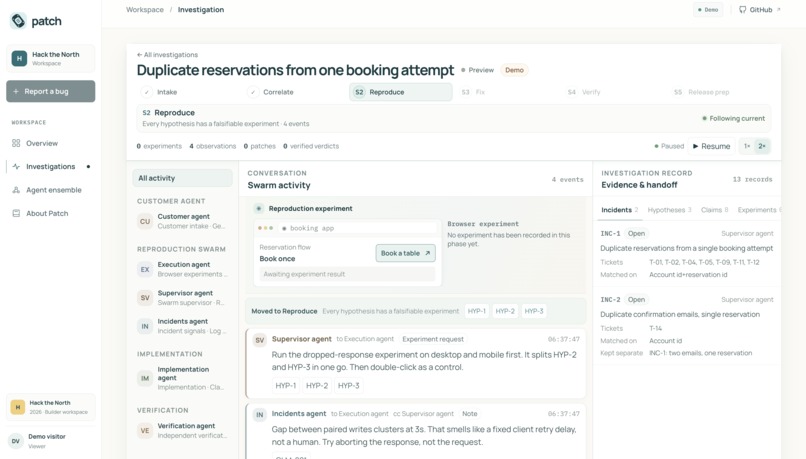Click the EX execution agent avatar
Viewport: 806px width, 459px height.
point(145,269)
